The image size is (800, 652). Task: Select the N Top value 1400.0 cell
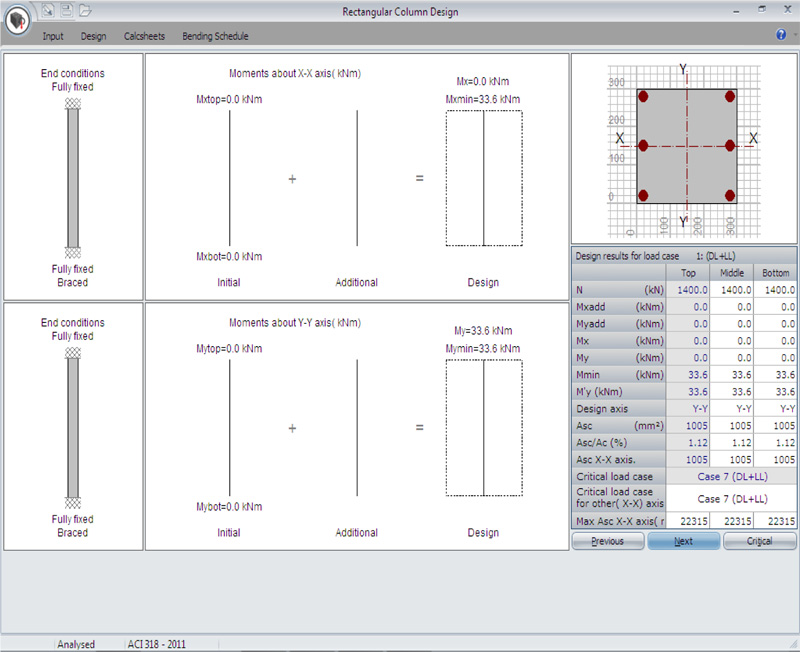(688, 290)
